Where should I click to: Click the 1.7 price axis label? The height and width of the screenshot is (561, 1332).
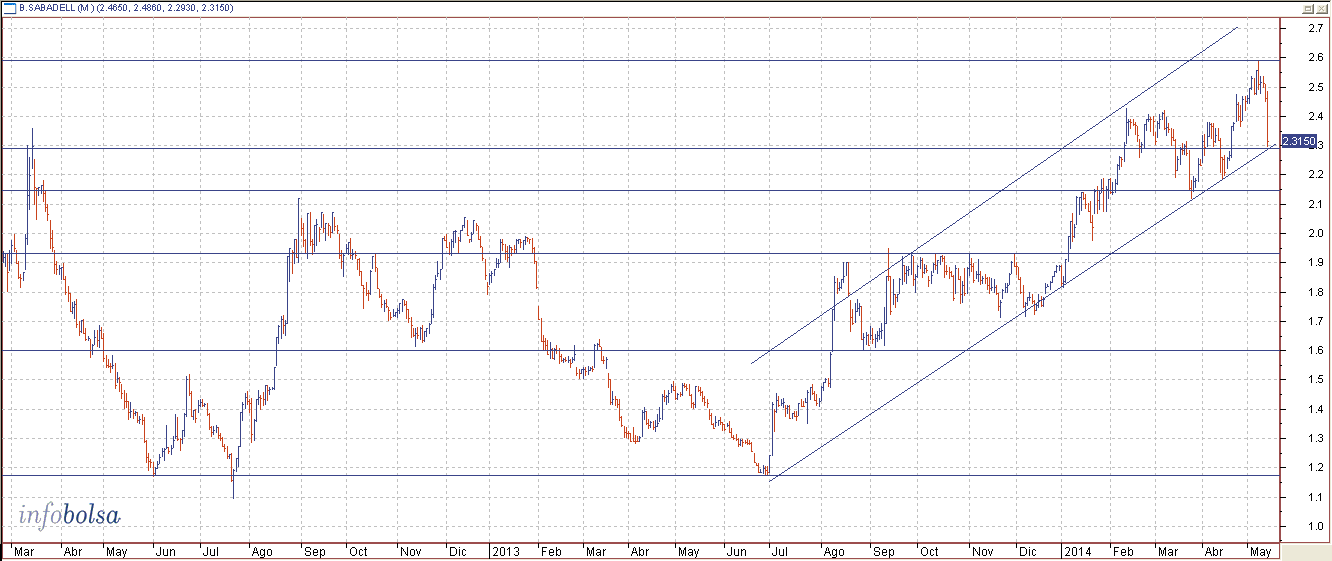point(1316,321)
